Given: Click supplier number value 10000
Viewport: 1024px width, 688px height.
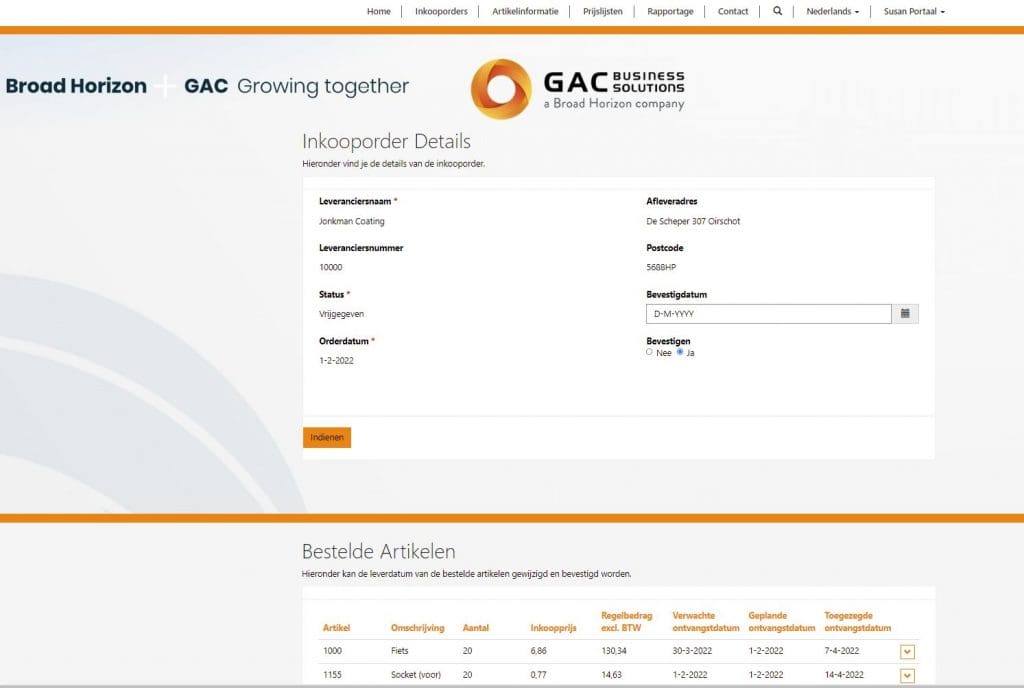Looking at the screenshot, I should [x=330, y=267].
